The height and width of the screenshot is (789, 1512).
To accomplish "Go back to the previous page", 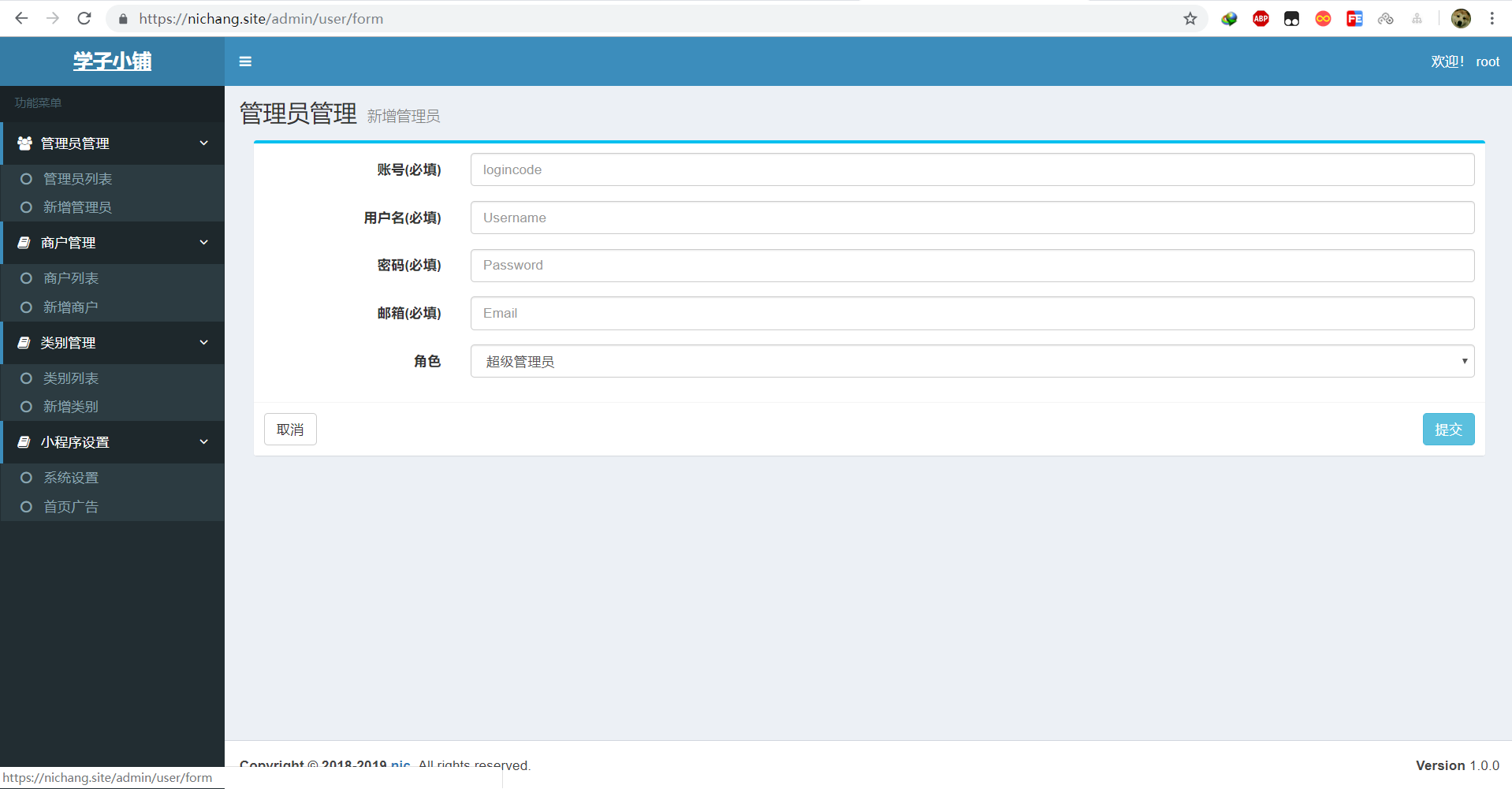I will (21, 18).
